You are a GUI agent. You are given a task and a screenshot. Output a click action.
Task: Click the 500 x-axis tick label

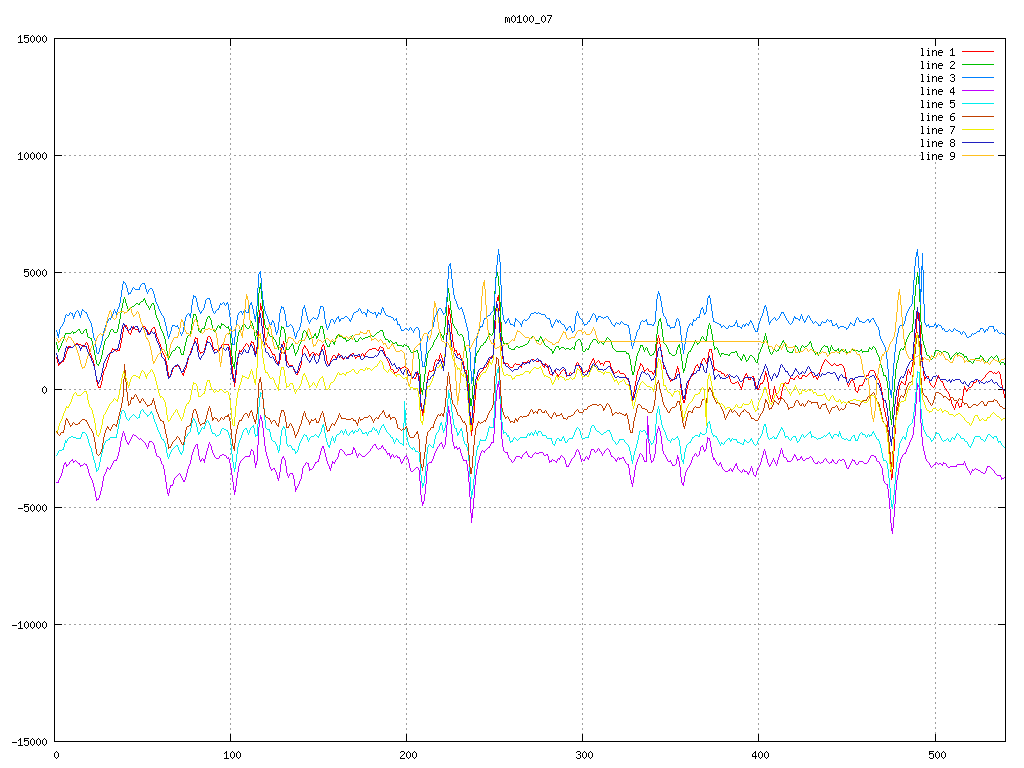tap(934, 755)
